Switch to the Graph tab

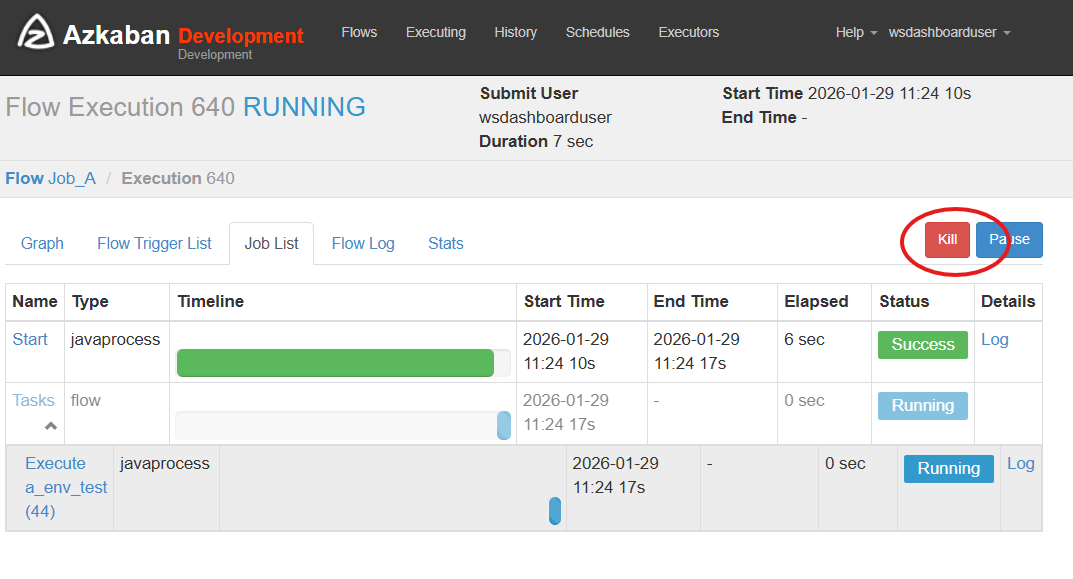tap(42, 243)
